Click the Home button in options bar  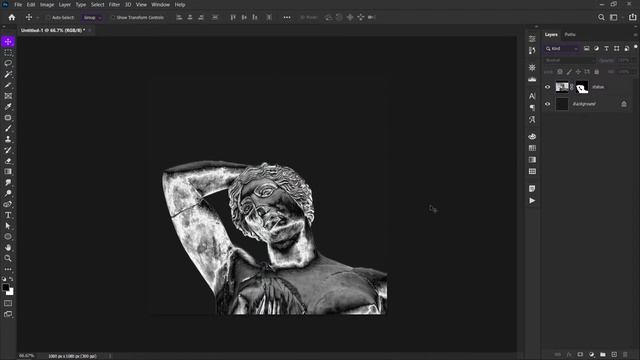[12, 17]
